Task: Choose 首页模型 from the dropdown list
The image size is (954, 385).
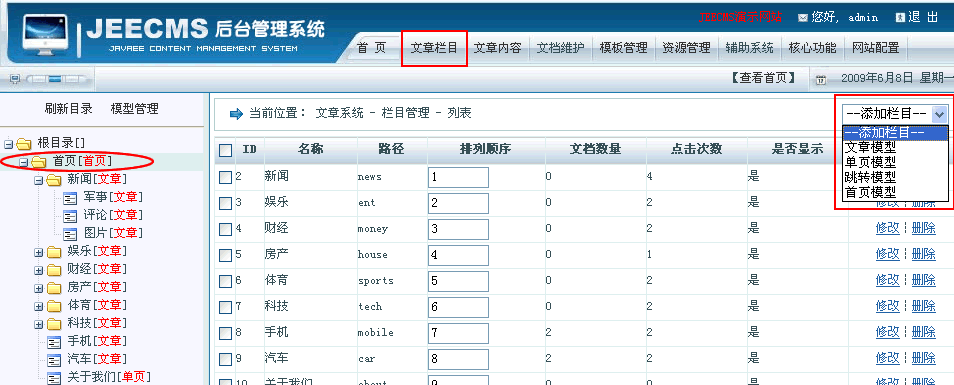Action: tap(870, 193)
